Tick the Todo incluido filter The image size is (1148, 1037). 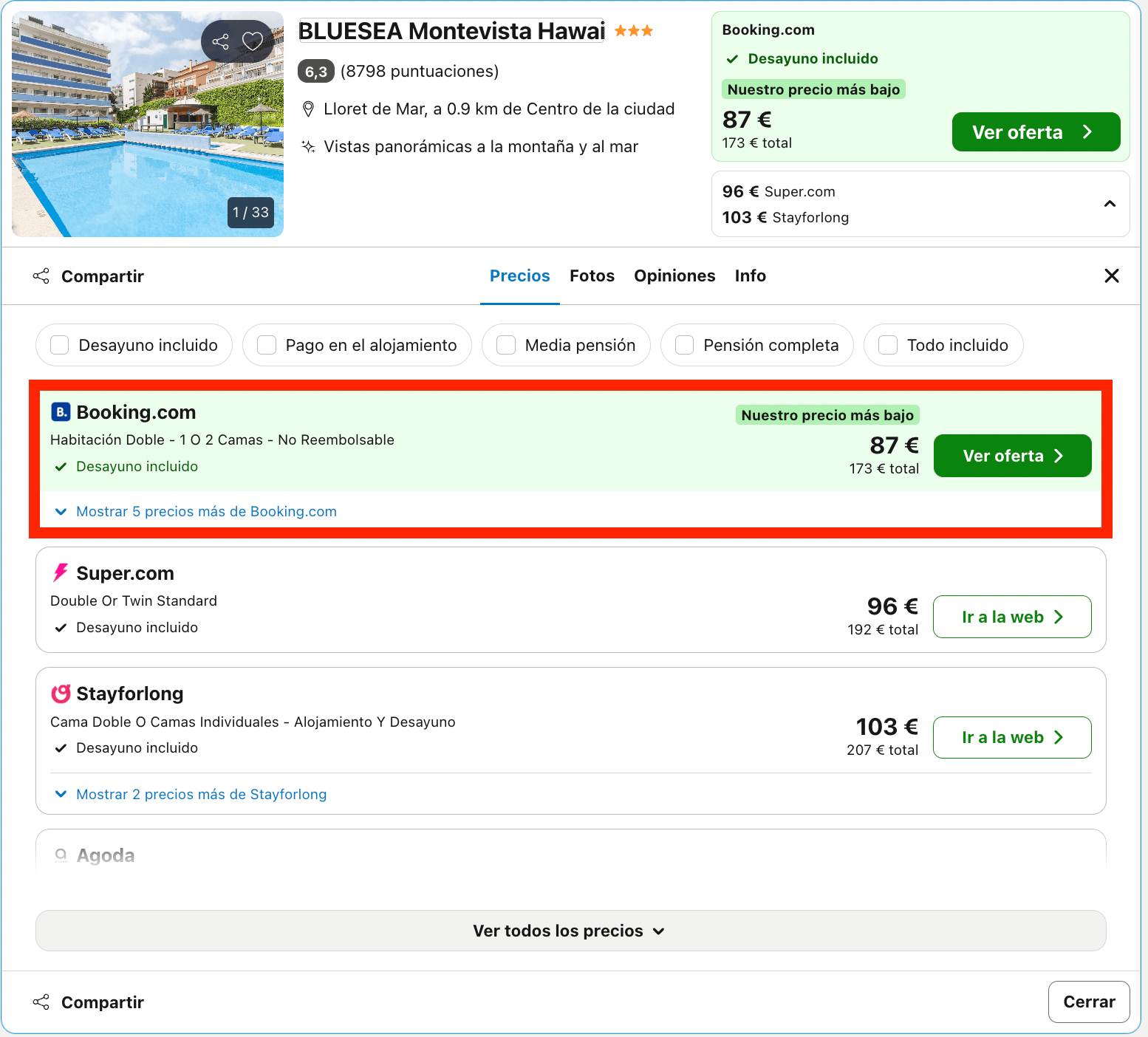[888, 345]
